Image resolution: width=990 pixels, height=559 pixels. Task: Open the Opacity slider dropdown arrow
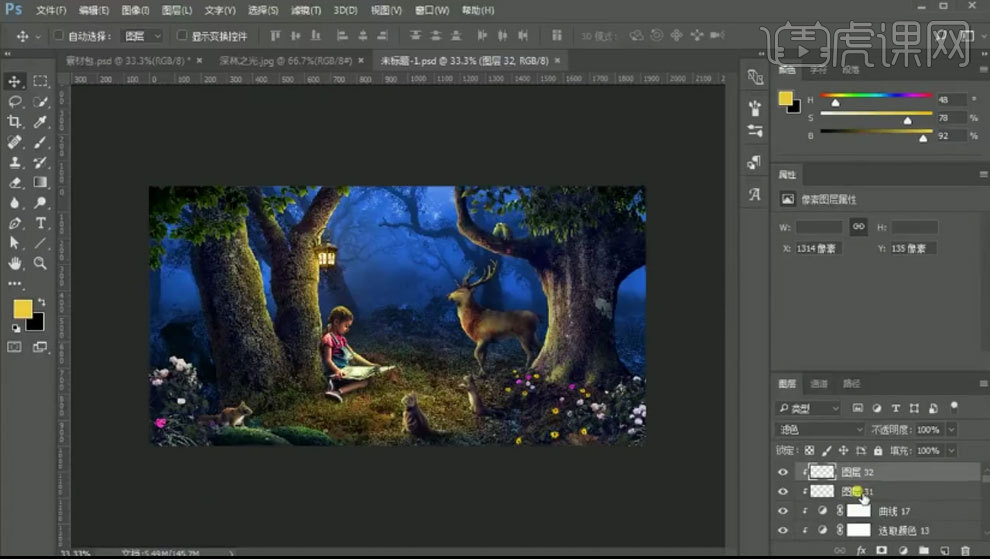pyautogui.click(x=951, y=430)
